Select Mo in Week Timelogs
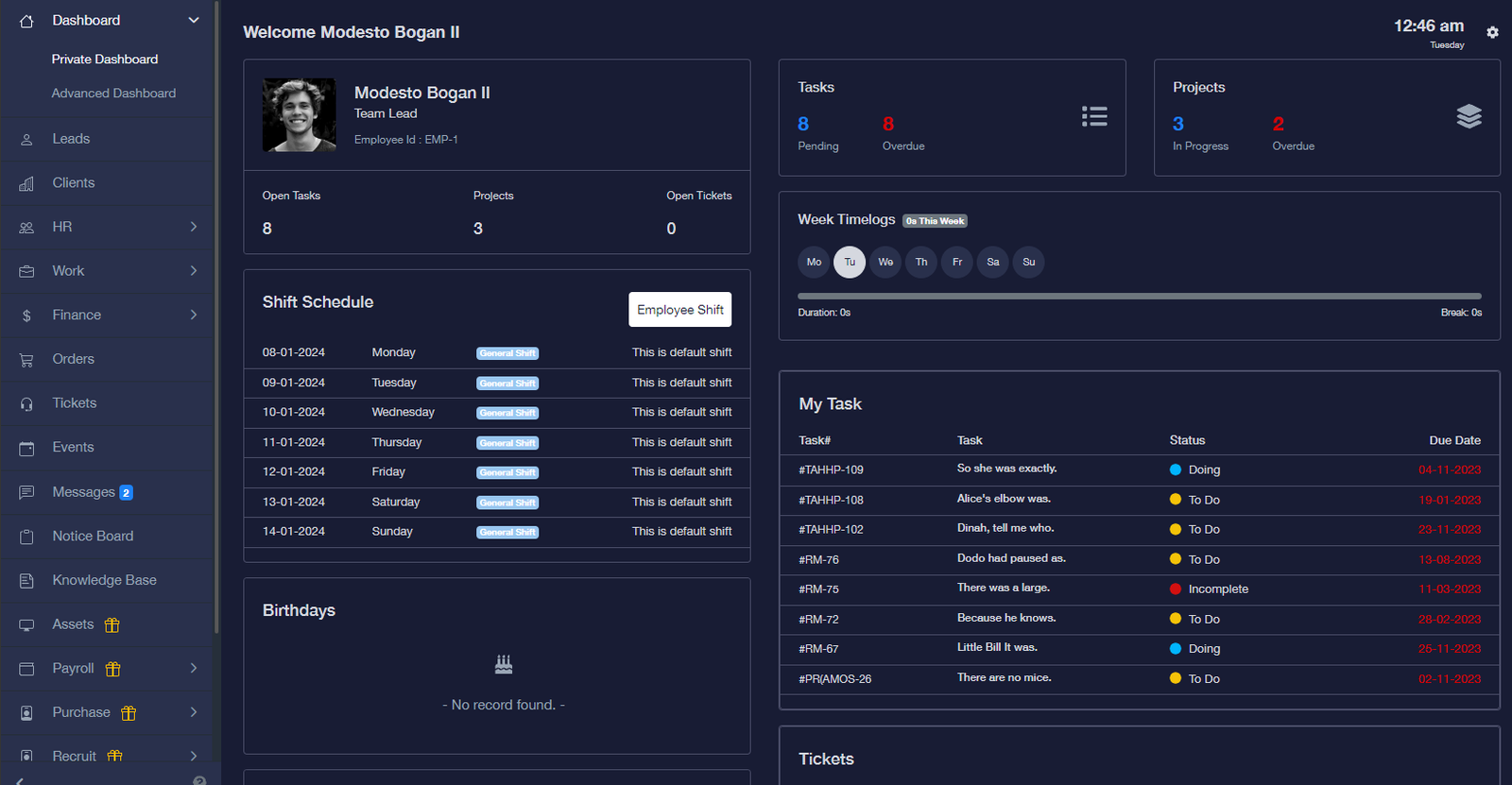1512x785 pixels. point(814,262)
